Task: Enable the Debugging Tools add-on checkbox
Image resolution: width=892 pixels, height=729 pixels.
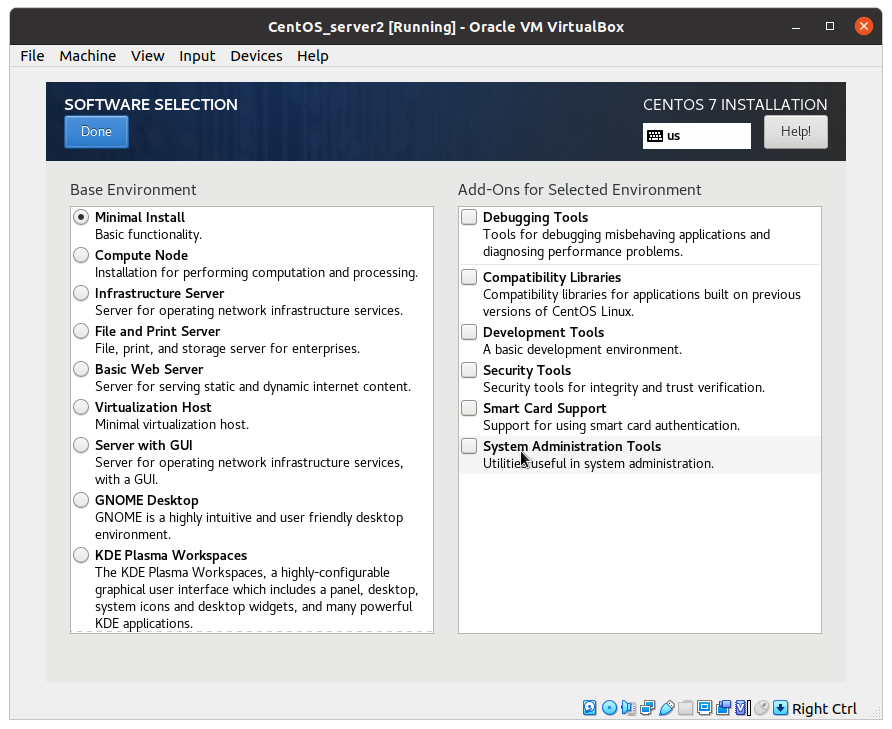Action: 469,218
